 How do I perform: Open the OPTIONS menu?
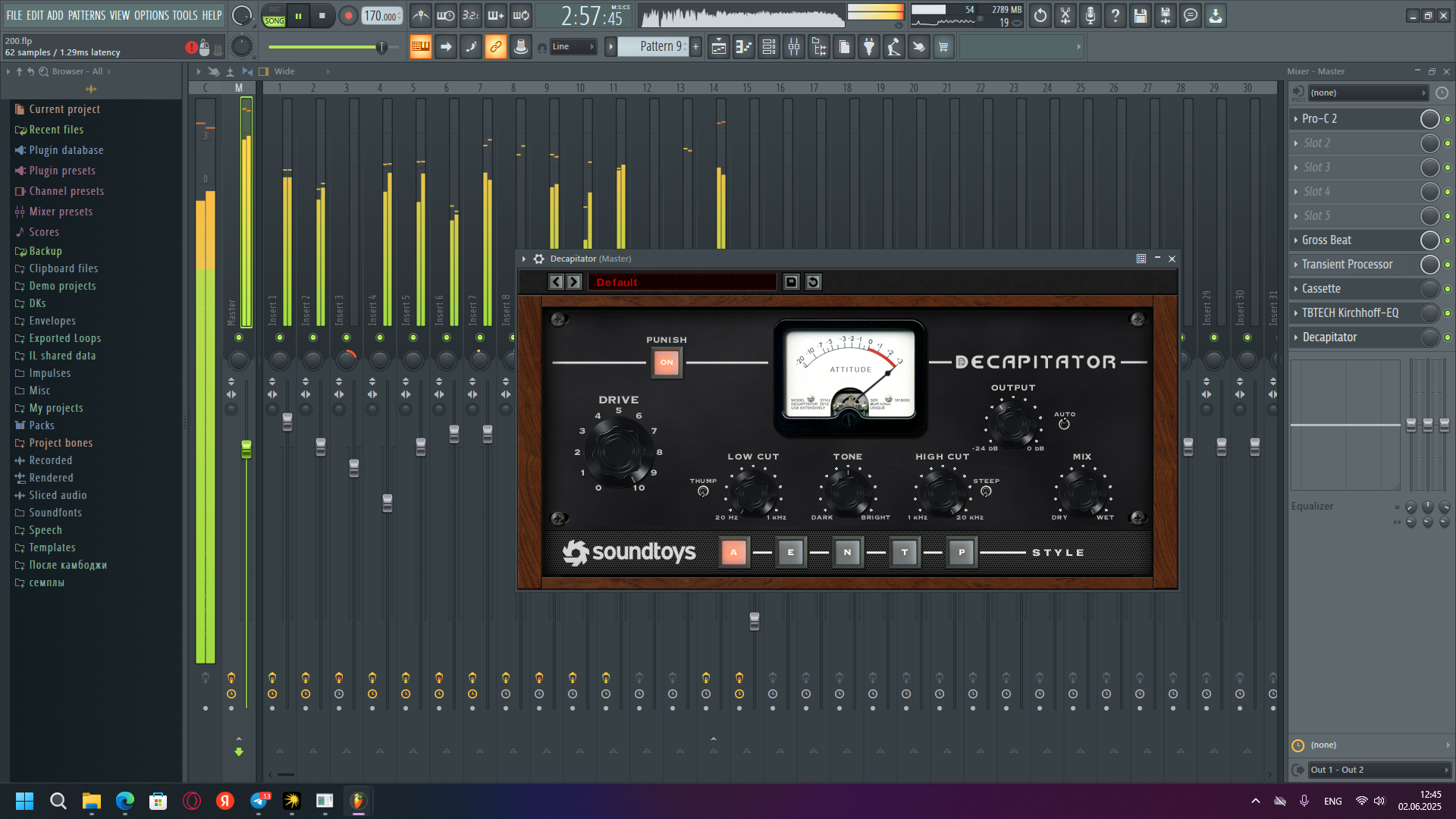[152, 15]
